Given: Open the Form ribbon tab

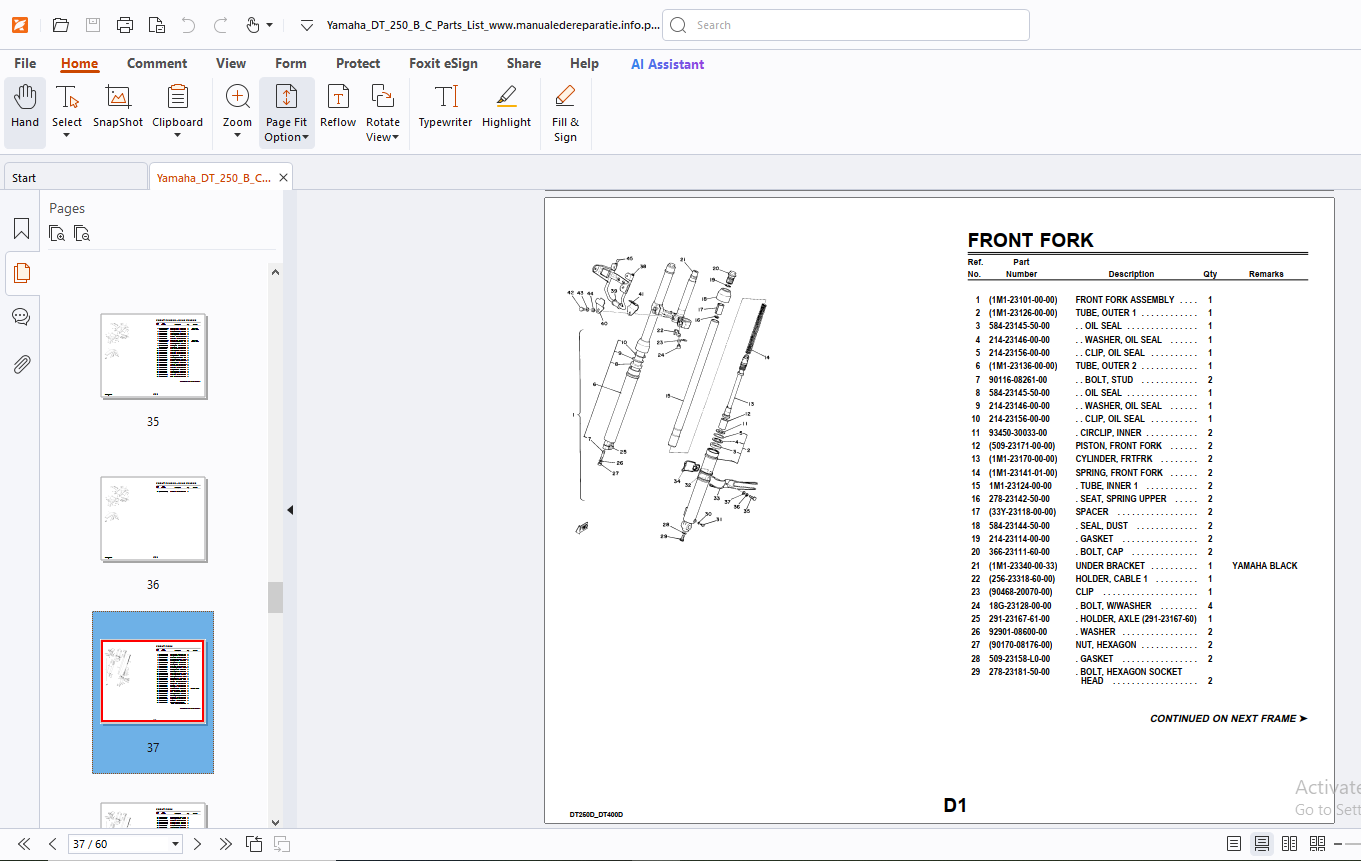Looking at the screenshot, I should tap(291, 63).
